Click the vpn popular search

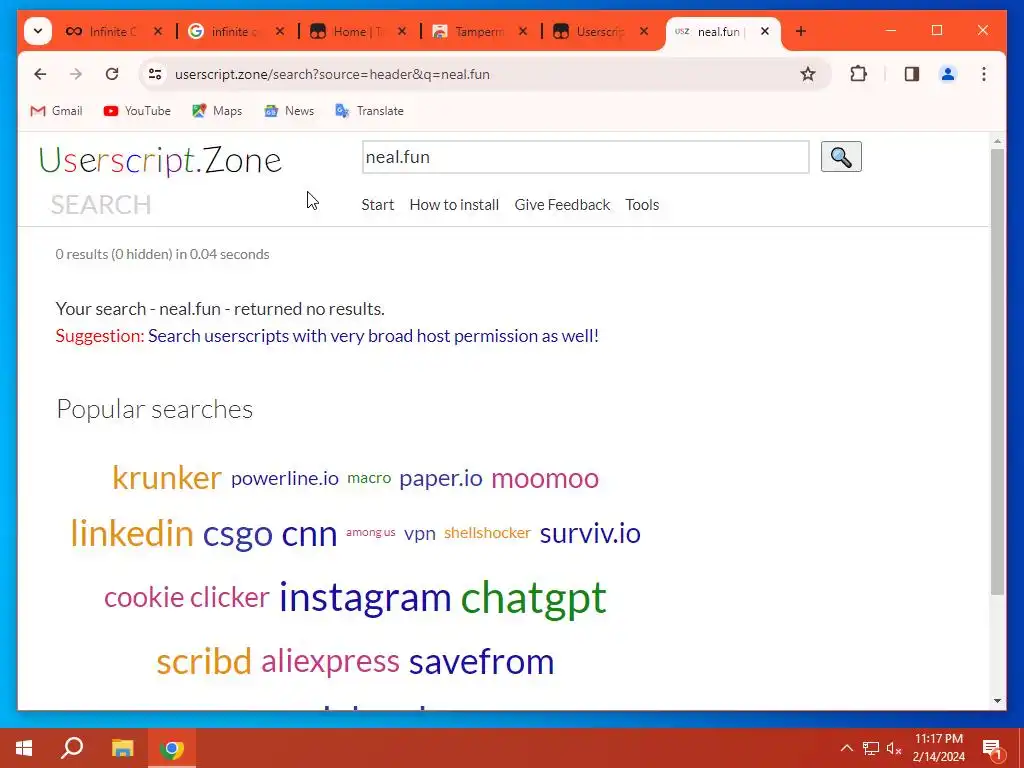click(x=419, y=534)
